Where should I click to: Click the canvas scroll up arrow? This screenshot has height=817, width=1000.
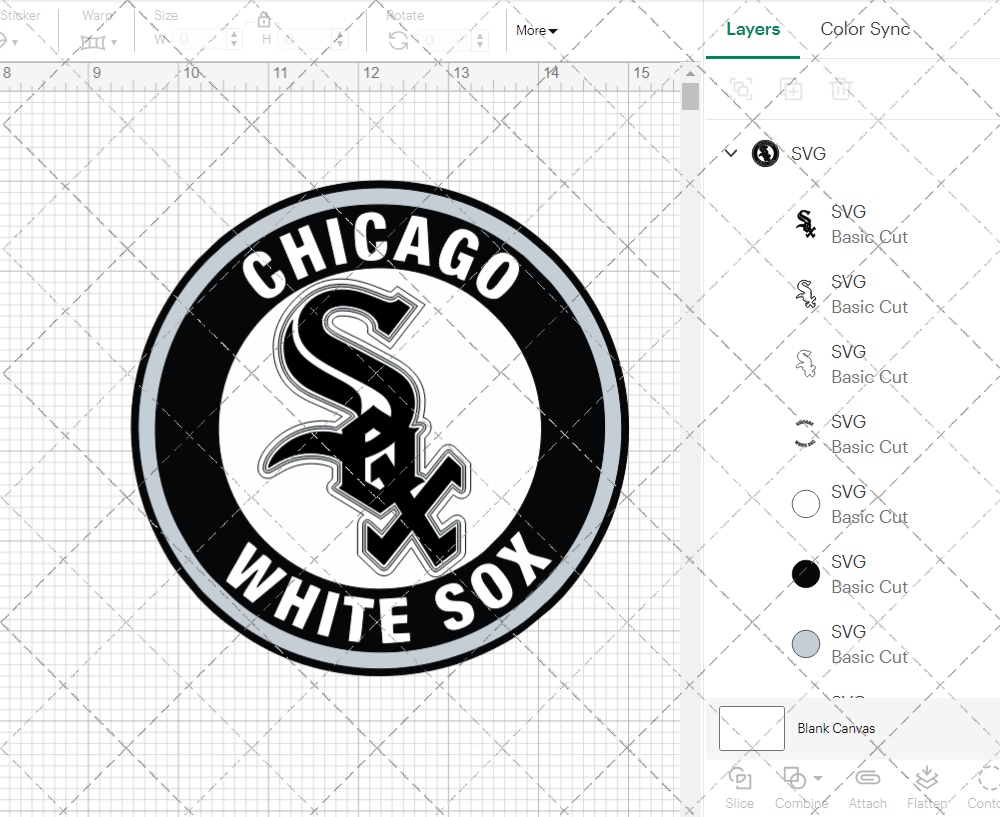point(690,73)
